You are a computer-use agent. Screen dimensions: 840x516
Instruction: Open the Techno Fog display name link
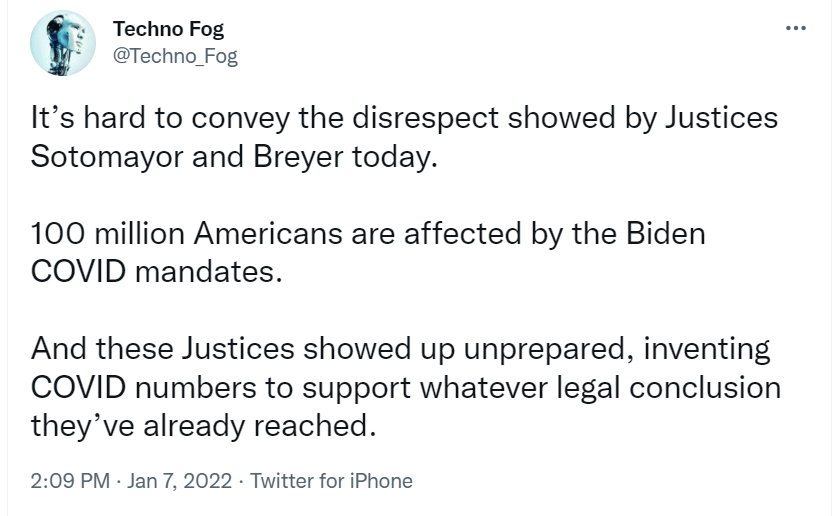click(168, 29)
